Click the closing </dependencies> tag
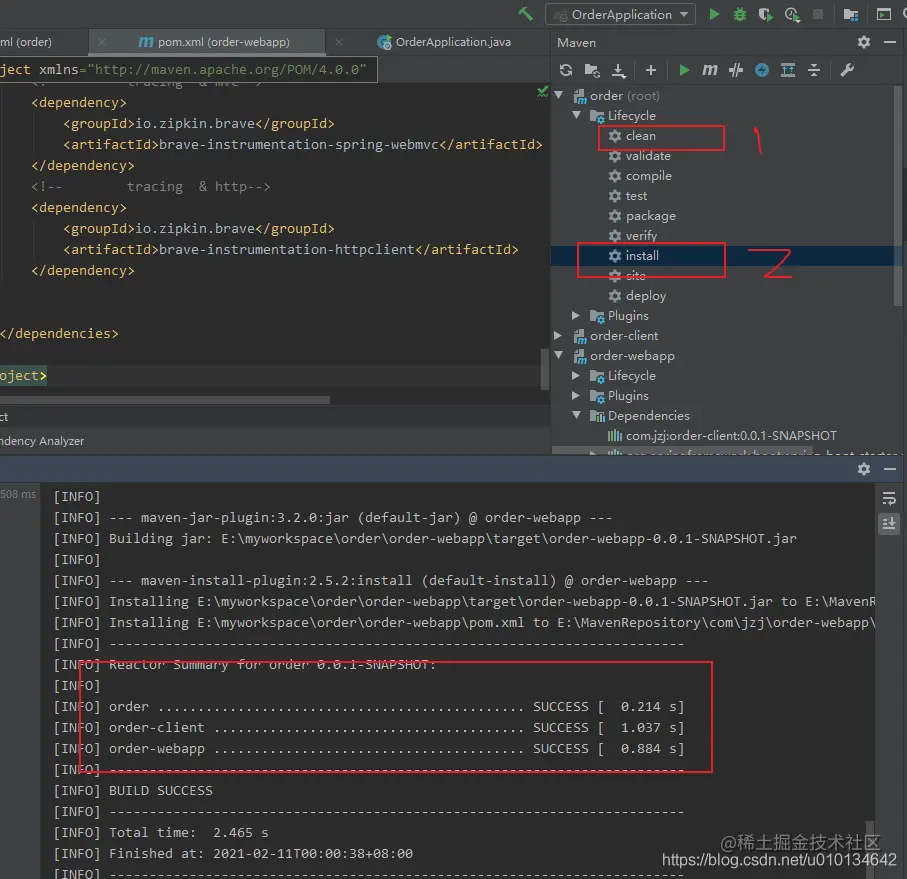Screen dimensions: 907x879 [59, 333]
